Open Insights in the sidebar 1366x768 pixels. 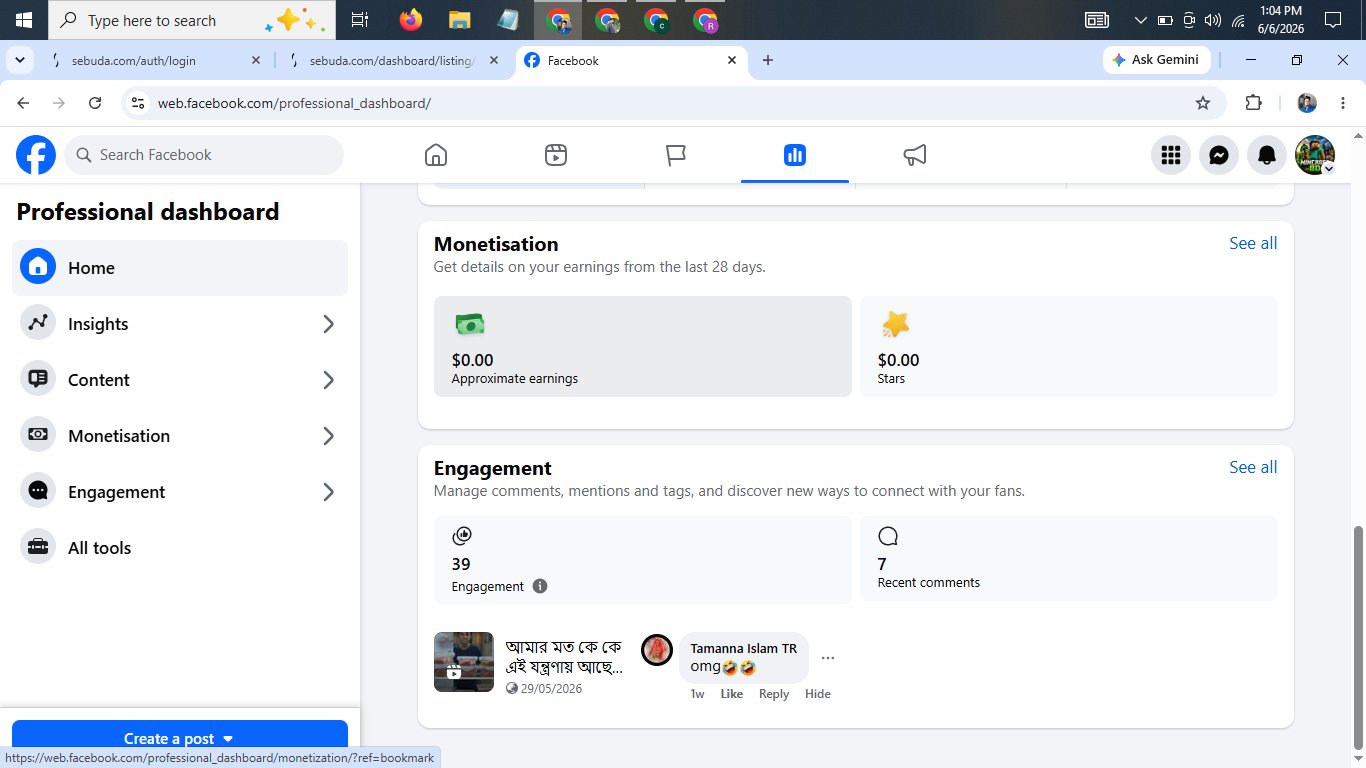180,324
